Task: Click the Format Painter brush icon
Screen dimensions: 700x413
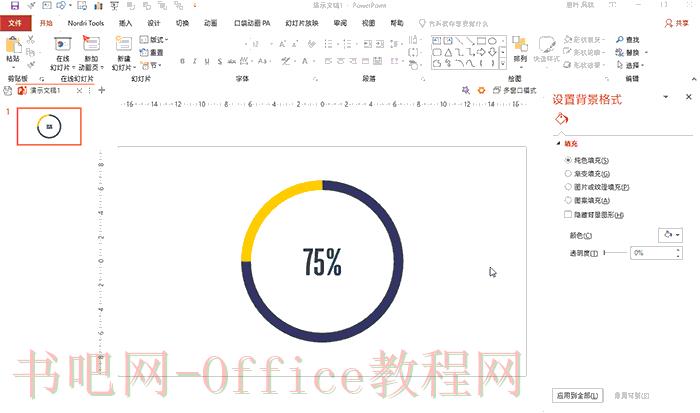Action: point(30,65)
